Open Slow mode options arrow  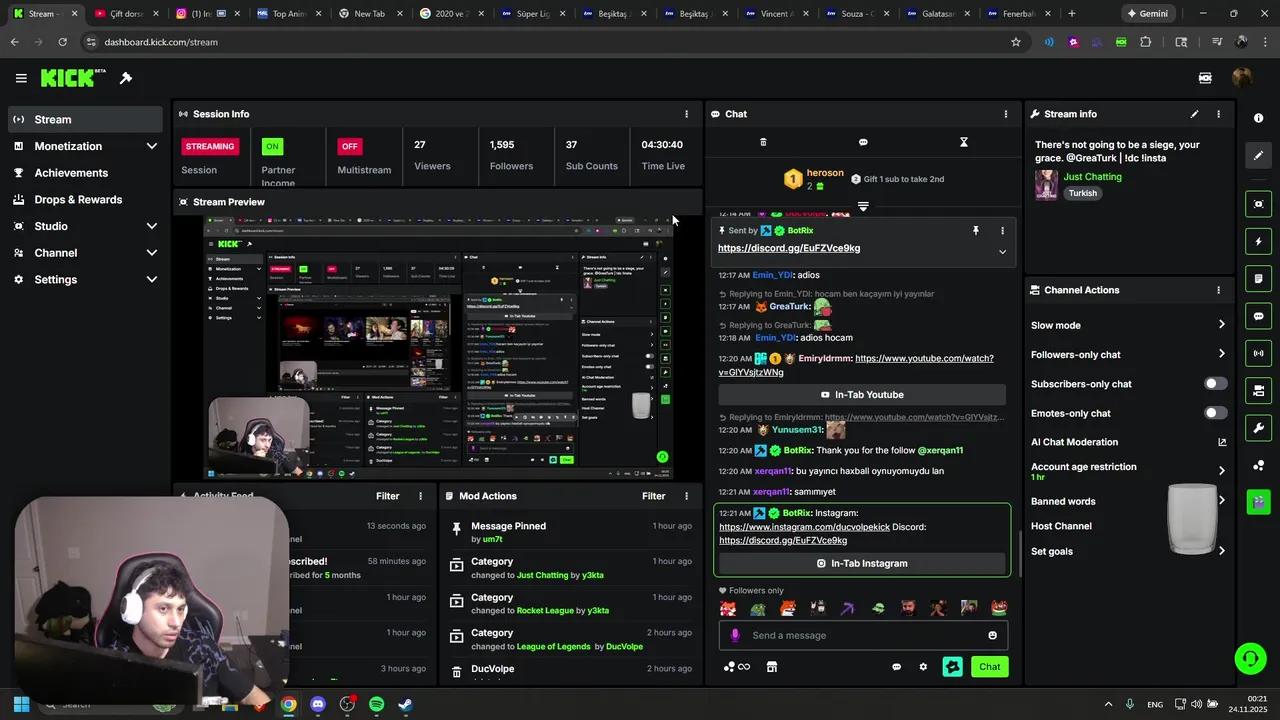[1221, 325]
